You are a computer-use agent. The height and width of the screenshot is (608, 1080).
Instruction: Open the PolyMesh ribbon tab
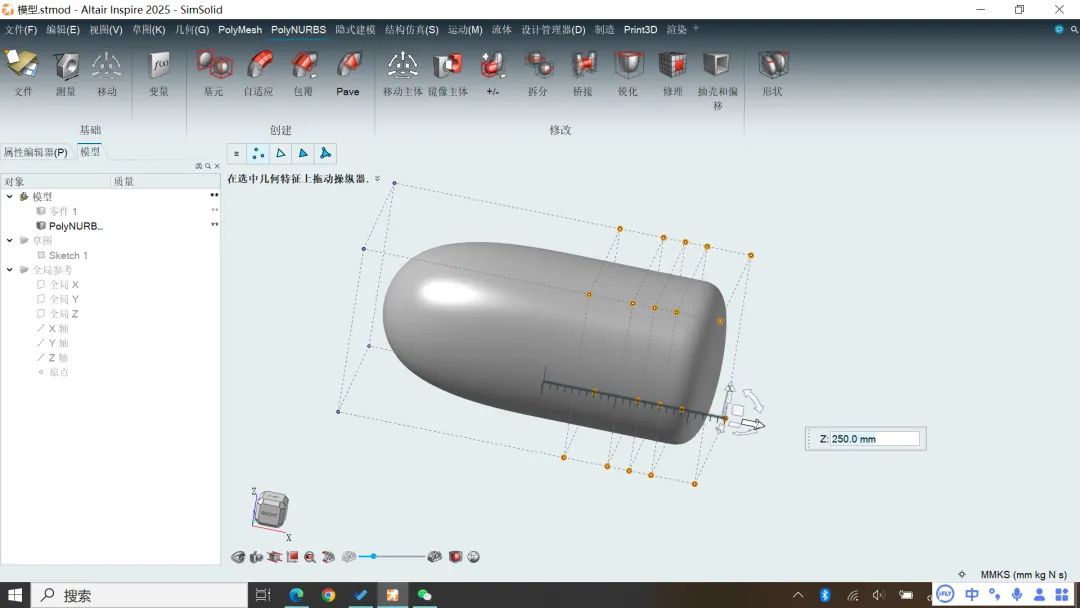click(x=239, y=30)
